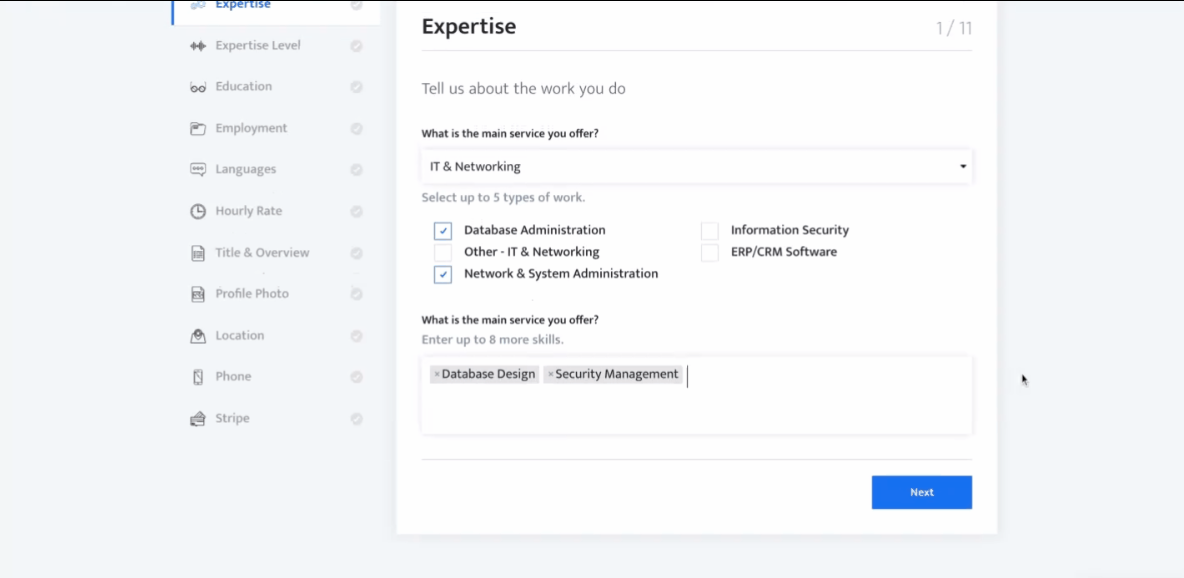
Task: Click the Employment folder icon
Action: pyautogui.click(x=198, y=129)
